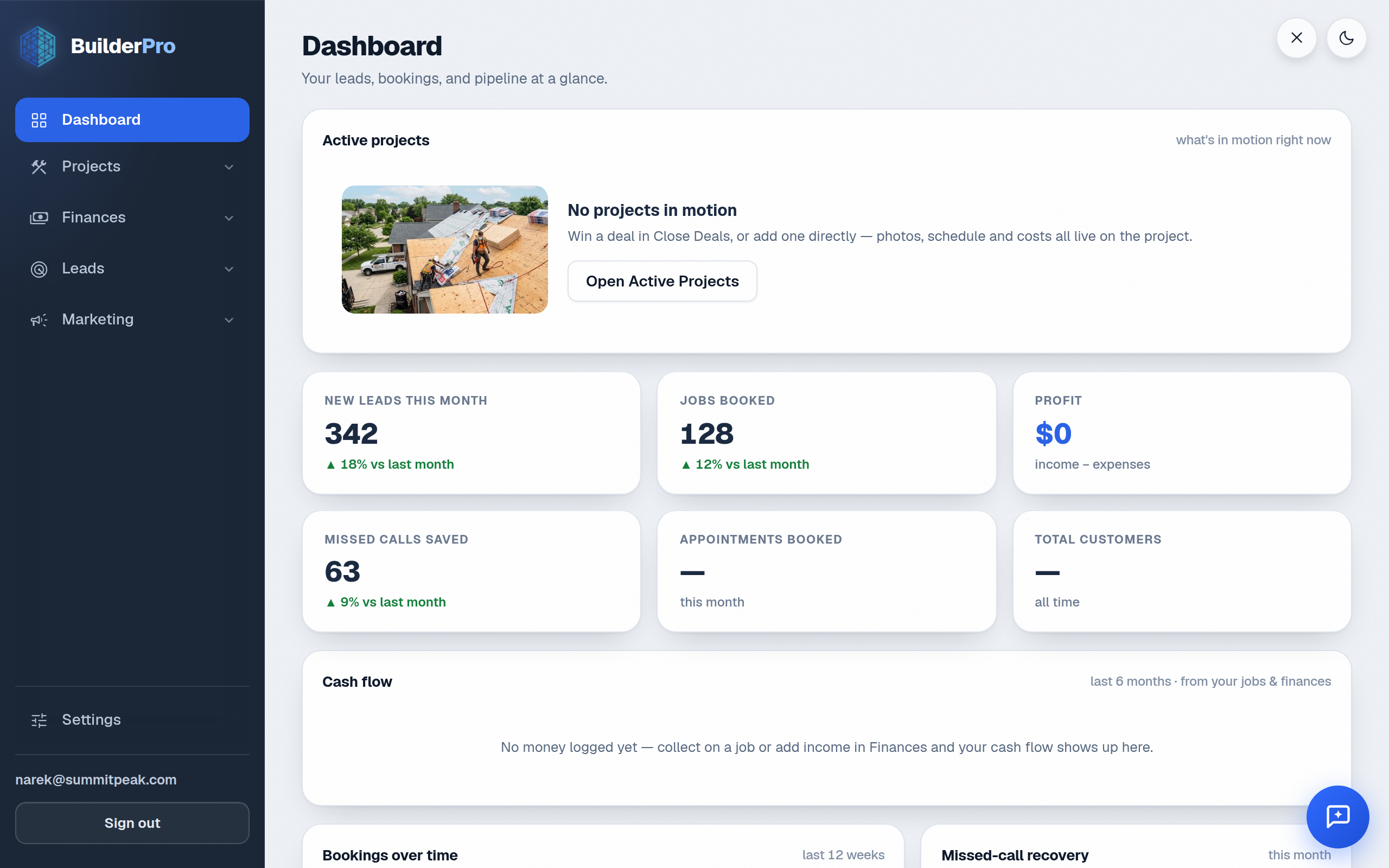Click the 'No money logged yet' message
The width and height of the screenshot is (1389, 868).
point(826,747)
